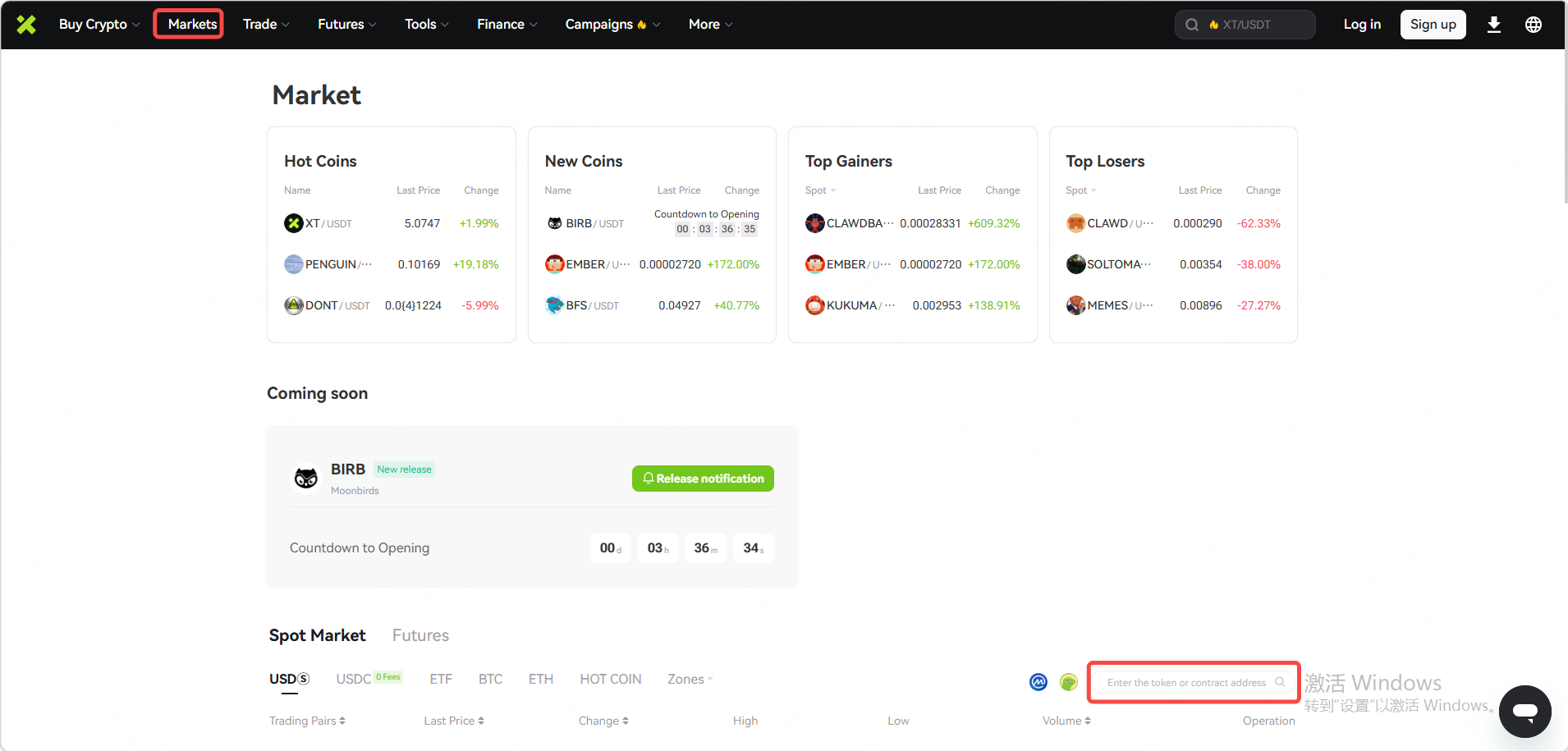Open the Spot dropdown in Top Gainers
Viewport: 1568px width, 751px height.
(x=820, y=190)
